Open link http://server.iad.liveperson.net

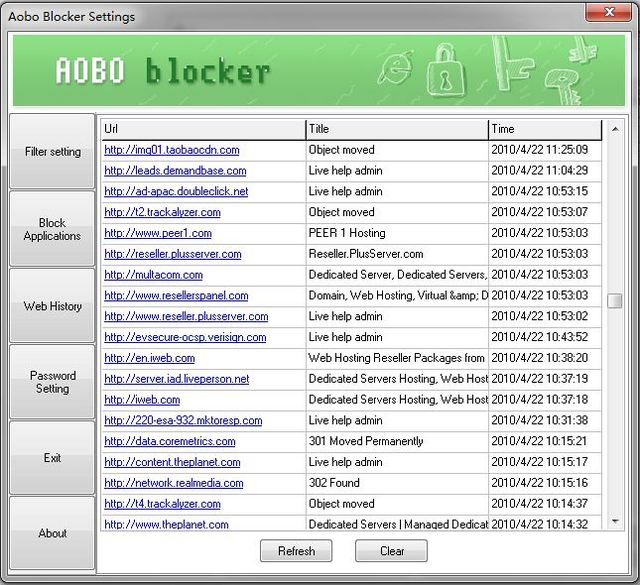tap(176, 379)
